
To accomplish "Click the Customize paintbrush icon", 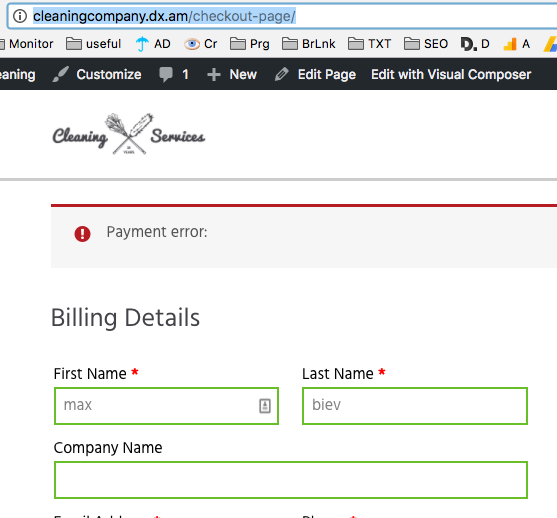I will pyautogui.click(x=60, y=74).
